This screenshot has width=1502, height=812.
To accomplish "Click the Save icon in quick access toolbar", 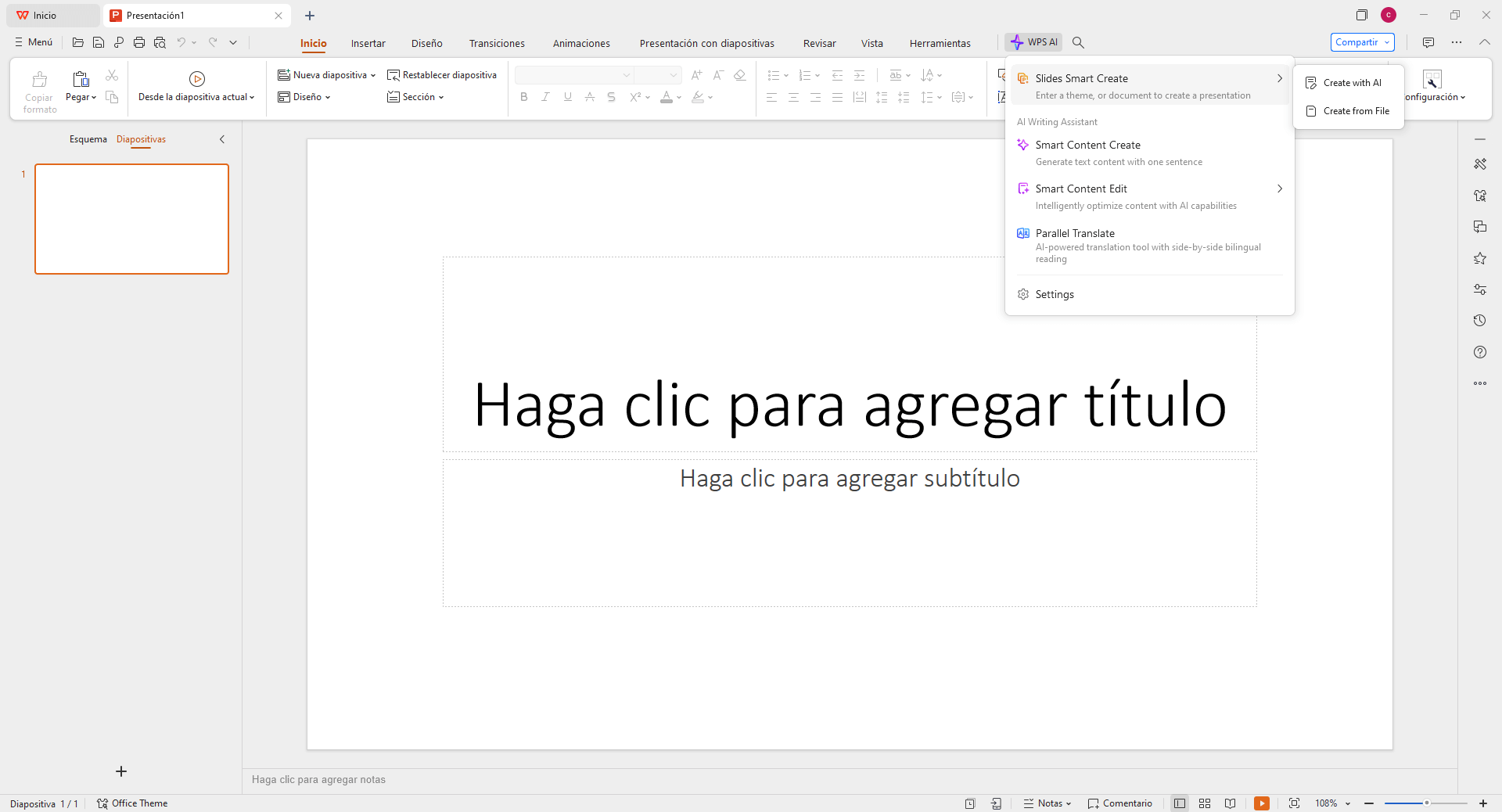I will [99, 42].
